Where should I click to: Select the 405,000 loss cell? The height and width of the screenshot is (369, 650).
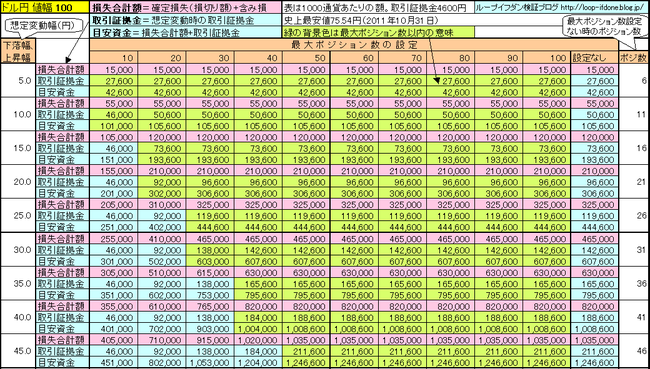click(x=114, y=340)
